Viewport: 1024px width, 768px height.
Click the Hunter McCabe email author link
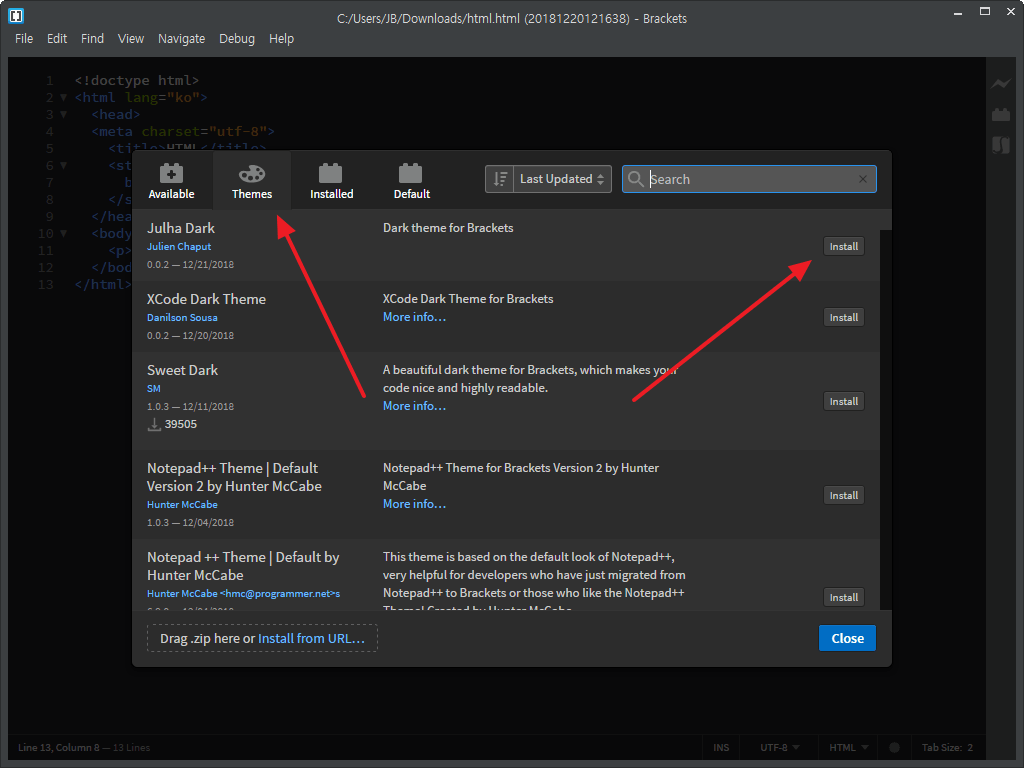coord(243,594)
